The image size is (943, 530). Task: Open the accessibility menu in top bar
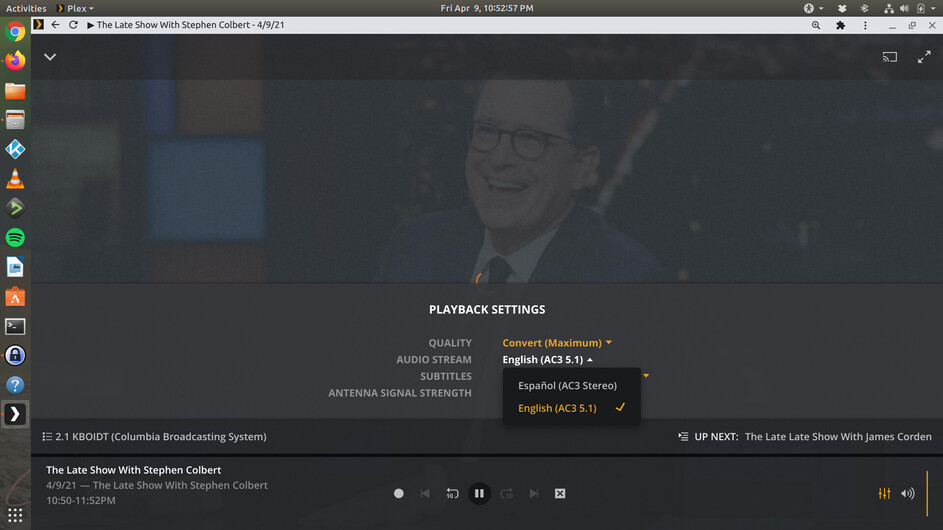[813, 8]
